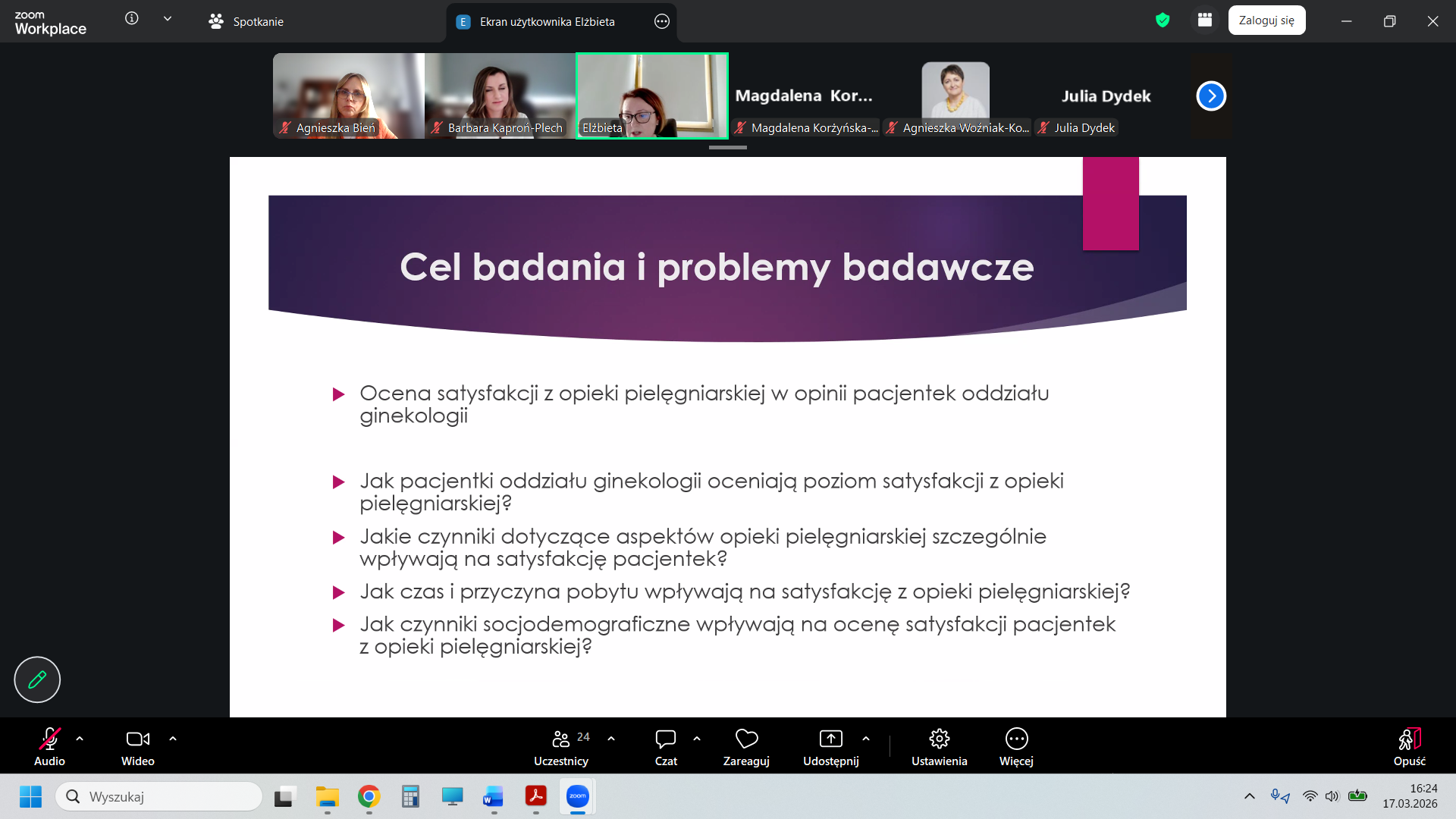Click the Zaloguj się button
Screen dimensions: 1456x819
click(x=1266, y=20)
